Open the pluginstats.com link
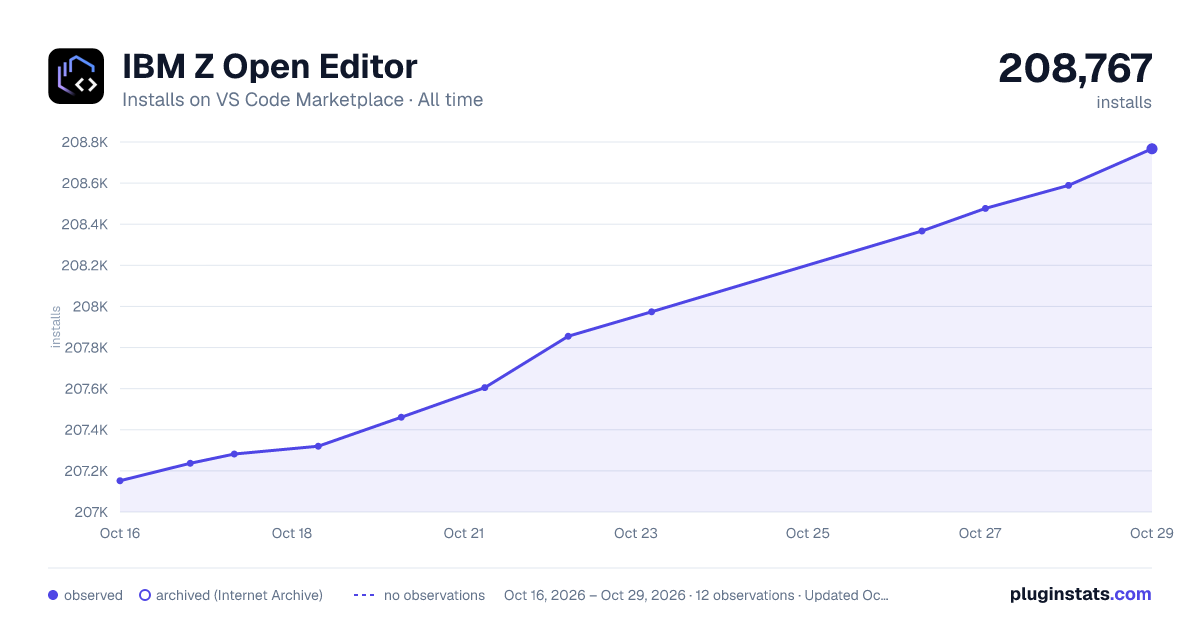Screen dimensions: 1200x630 coord(1081,594)
